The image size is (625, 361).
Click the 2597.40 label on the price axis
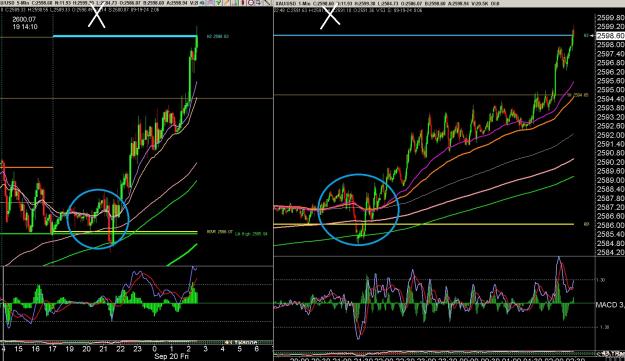point(610,53)
